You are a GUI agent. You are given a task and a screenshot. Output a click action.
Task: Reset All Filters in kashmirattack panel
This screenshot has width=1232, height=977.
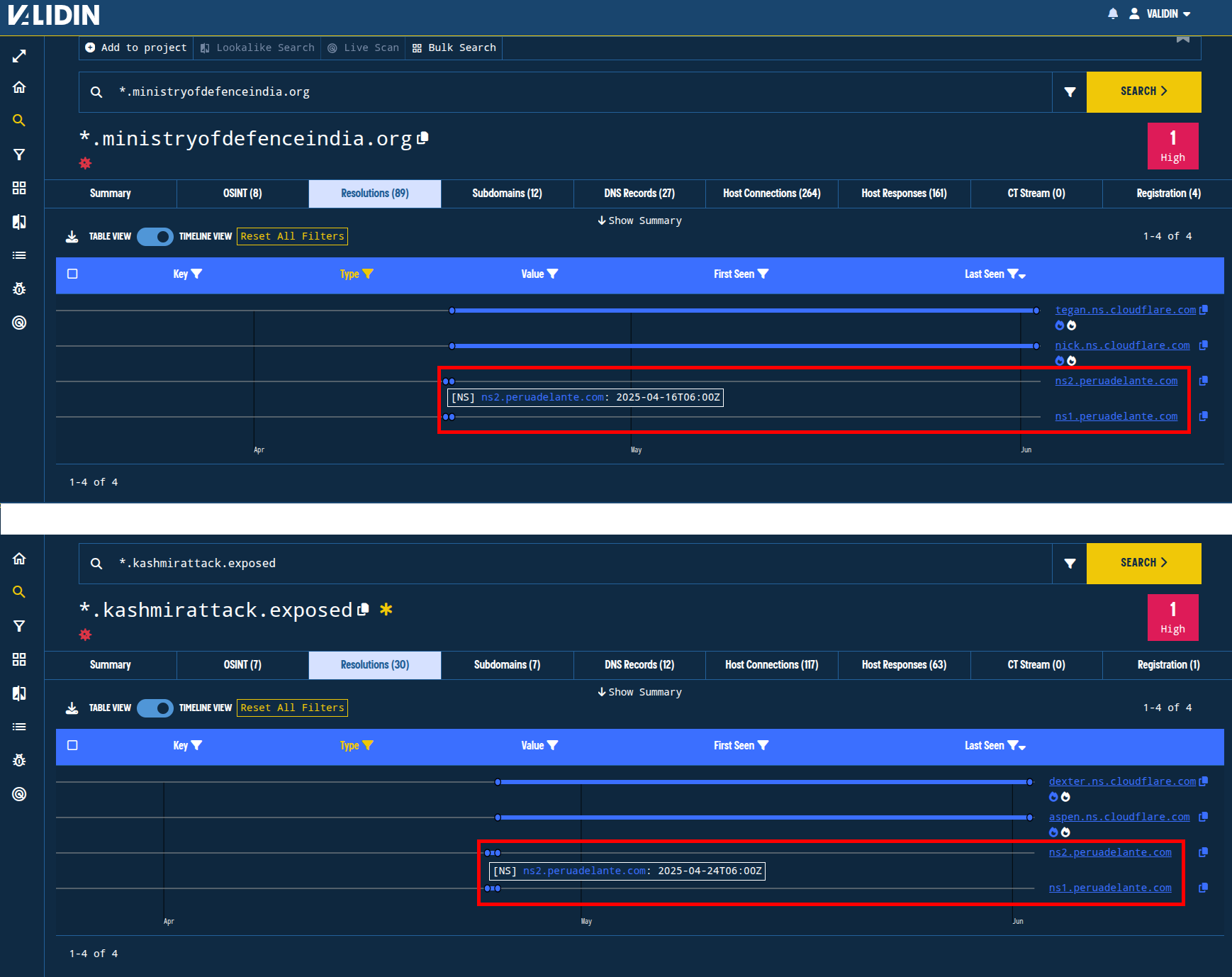point(292,708)
